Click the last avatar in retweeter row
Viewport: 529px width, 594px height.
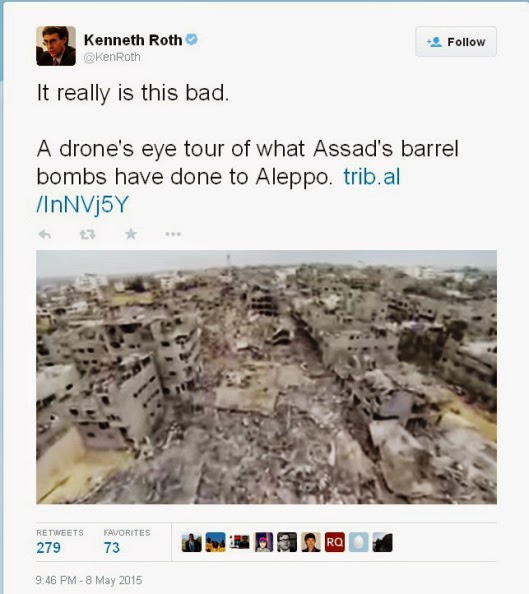[382, 542]
